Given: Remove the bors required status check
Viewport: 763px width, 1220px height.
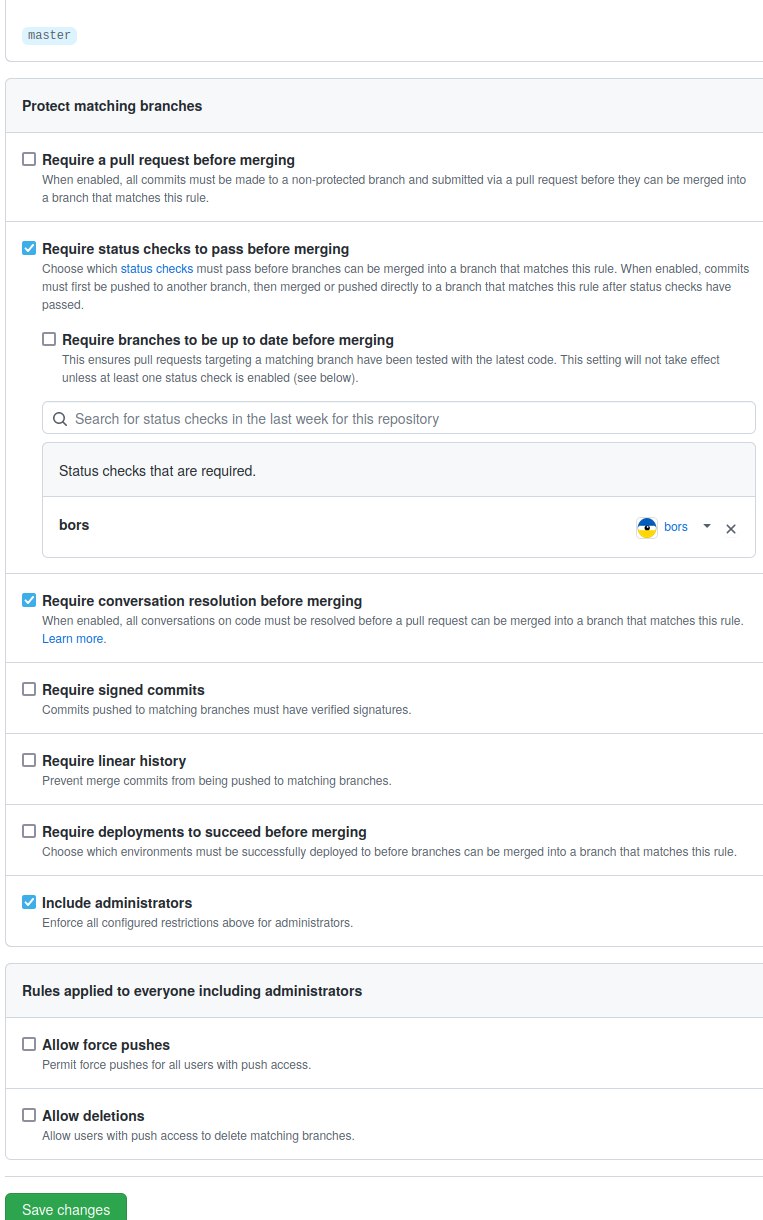Looking at the screenshot, I should click(x=731, y=529).
